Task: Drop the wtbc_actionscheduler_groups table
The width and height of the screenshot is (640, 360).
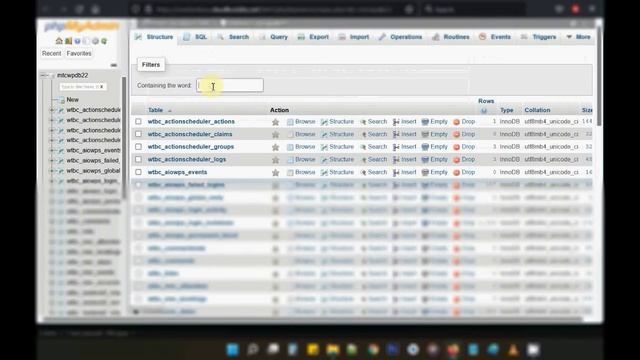Action: tap(464, 147)
